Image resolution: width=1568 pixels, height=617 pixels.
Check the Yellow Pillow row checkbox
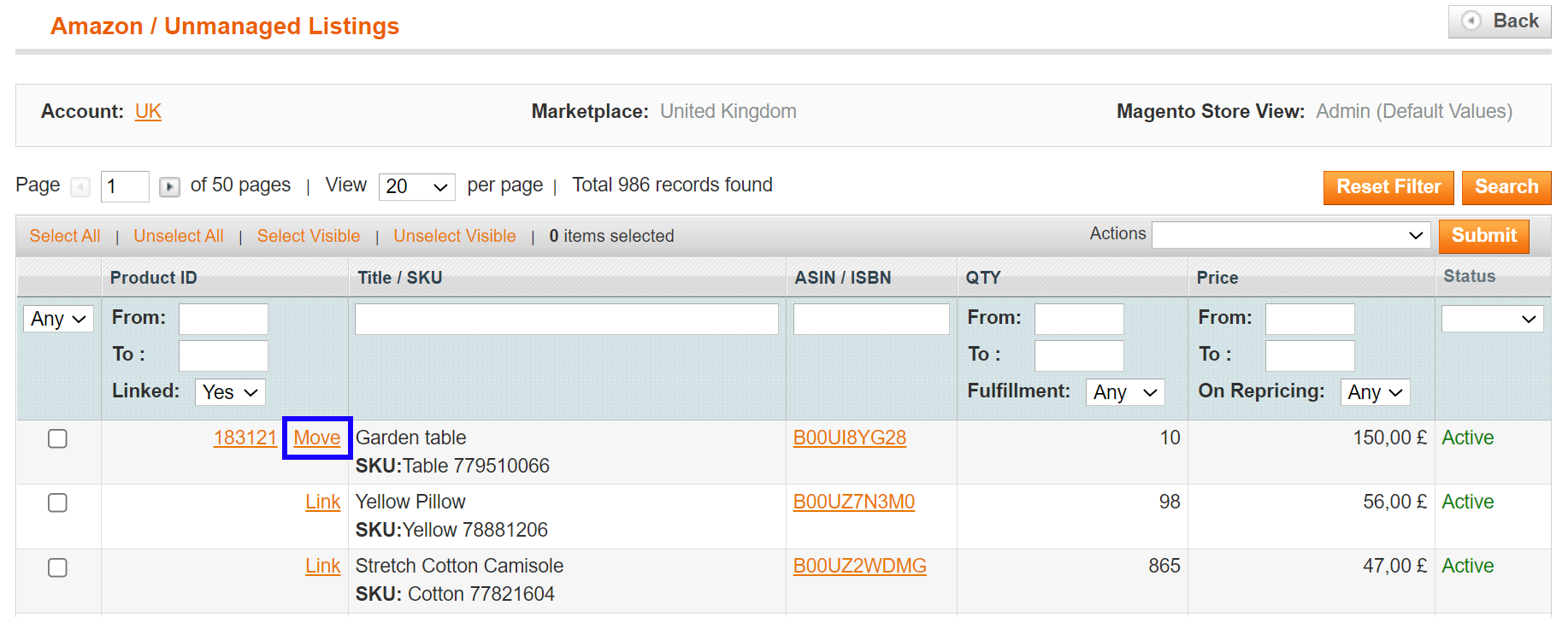click(x=57, y=502)
